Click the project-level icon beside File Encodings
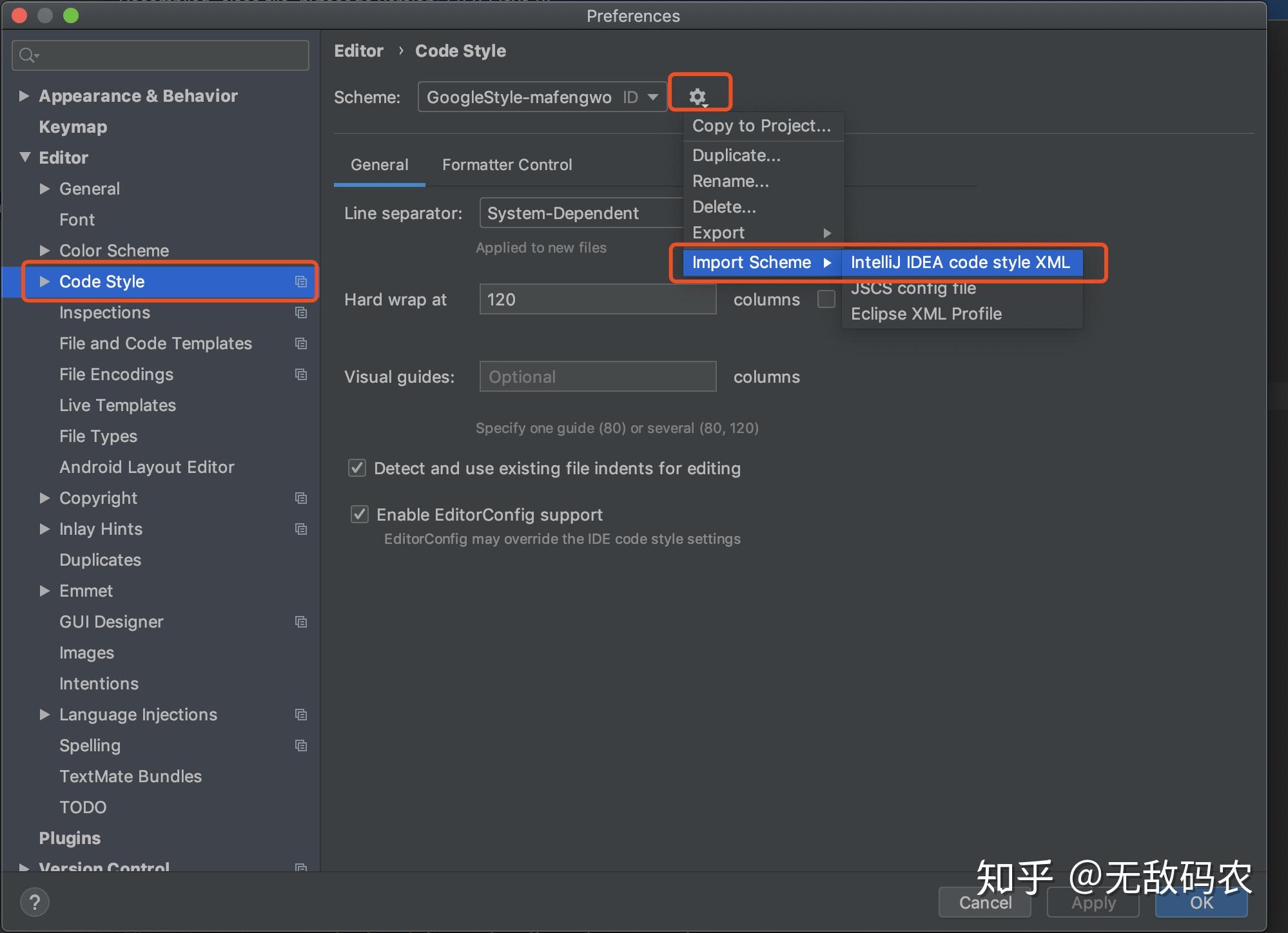1288x933 pixels. pyautogui.click(x=300, y=374)
